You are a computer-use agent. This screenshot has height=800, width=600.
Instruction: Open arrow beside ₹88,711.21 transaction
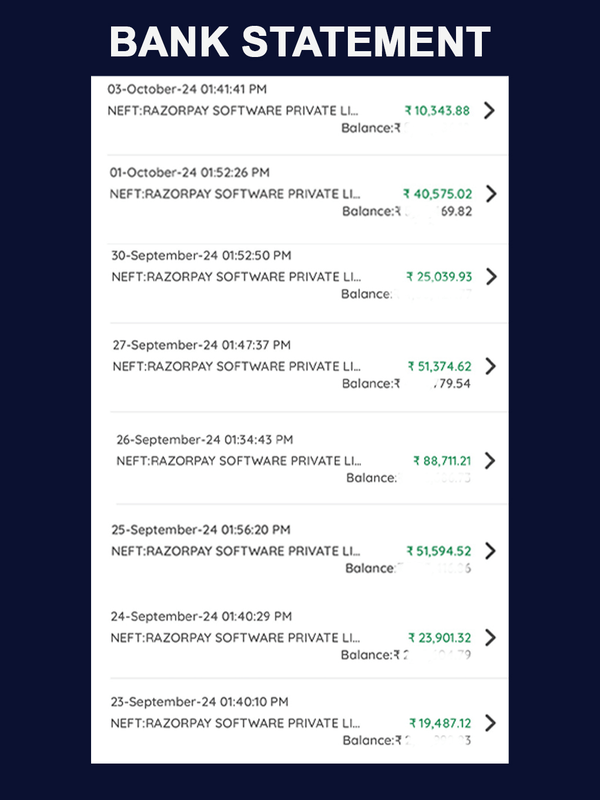489,461
